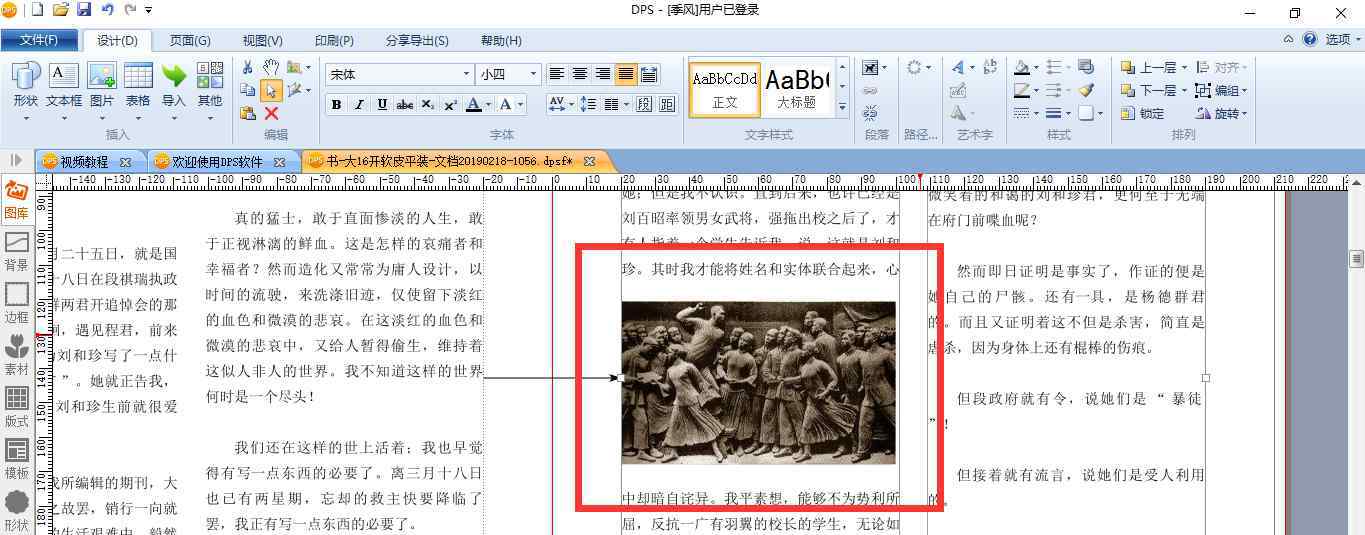Set text alignment to right
This screenshot has width=1365, height=535.
pos(602,74)
